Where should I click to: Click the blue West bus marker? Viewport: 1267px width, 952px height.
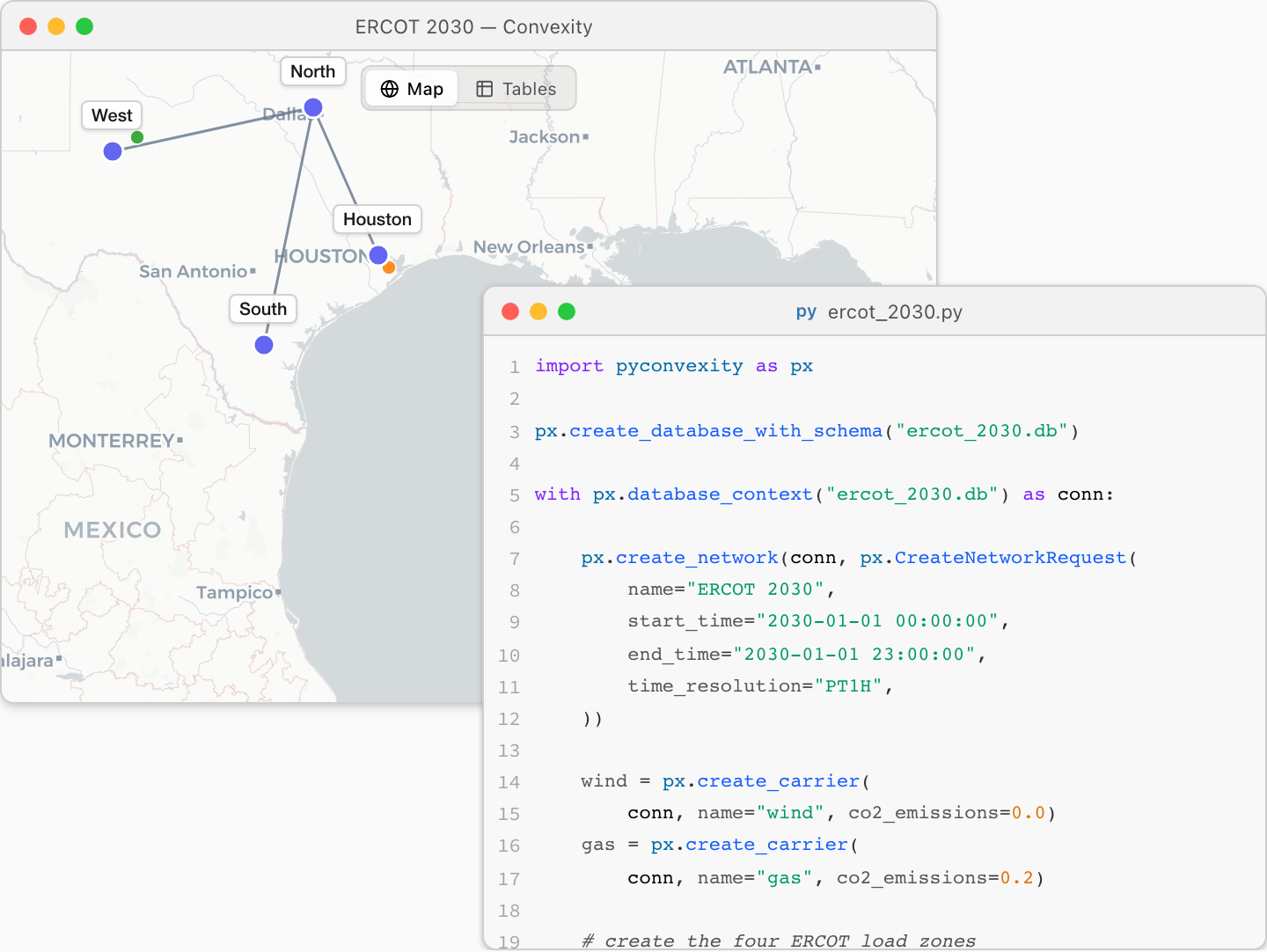(x=113, y=151)
